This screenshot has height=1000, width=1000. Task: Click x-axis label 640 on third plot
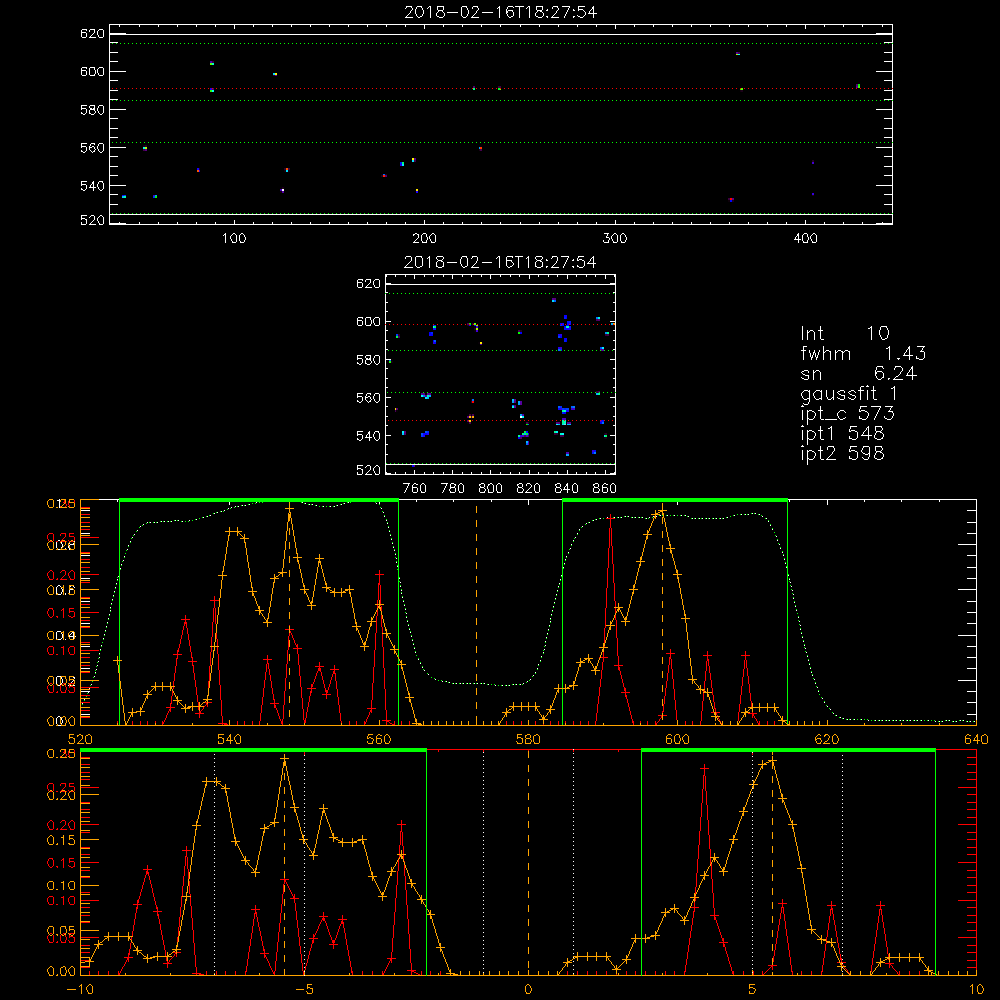(x=976, y=739)
